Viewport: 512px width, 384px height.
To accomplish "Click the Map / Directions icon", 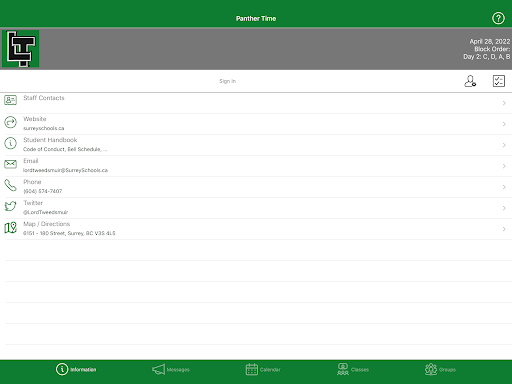I will coord(10,227).
